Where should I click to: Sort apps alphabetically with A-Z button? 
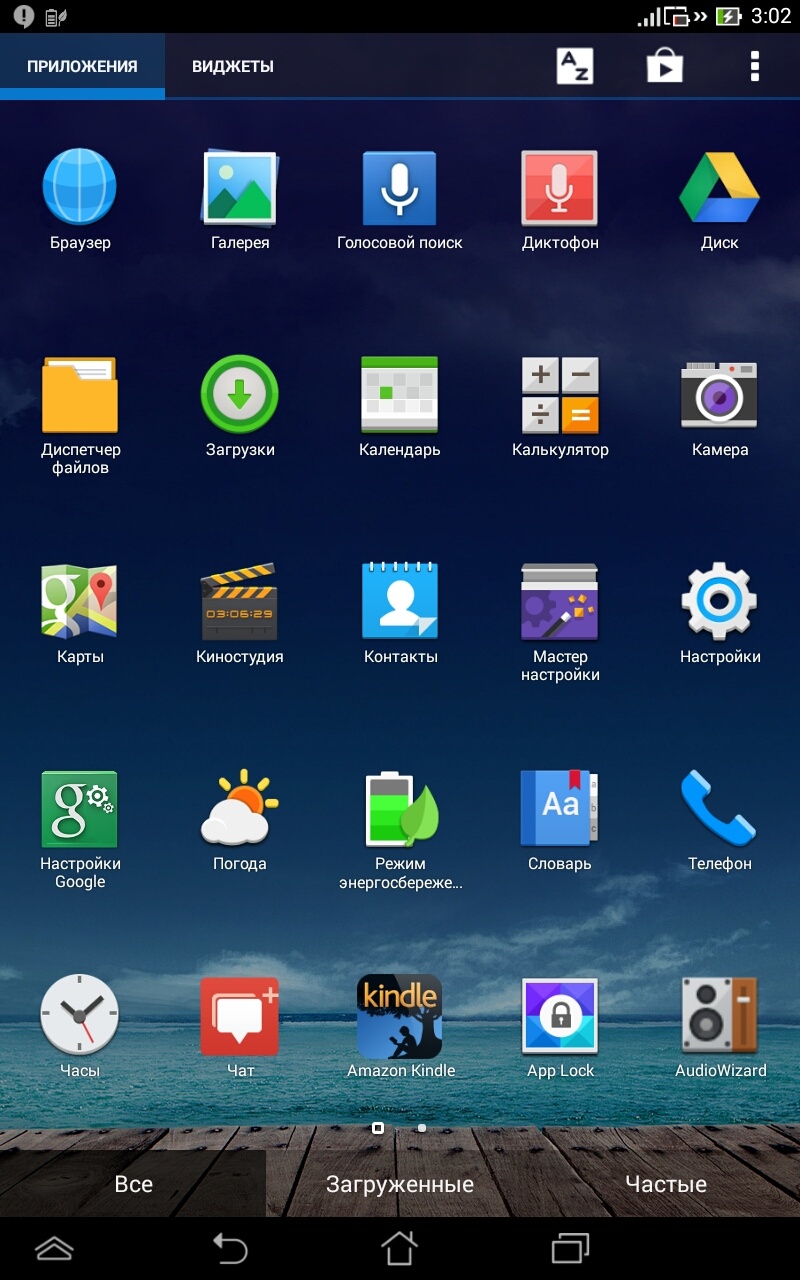coord(574,66)
